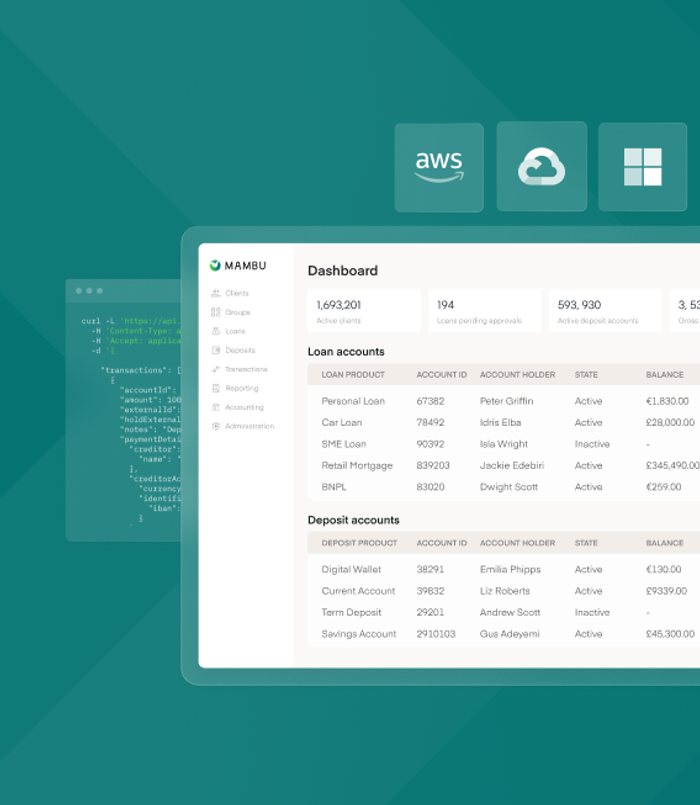700x805 pixels.
Task: Click the Microsoft Windows logo tile
Action: click(x=642, y=167)
